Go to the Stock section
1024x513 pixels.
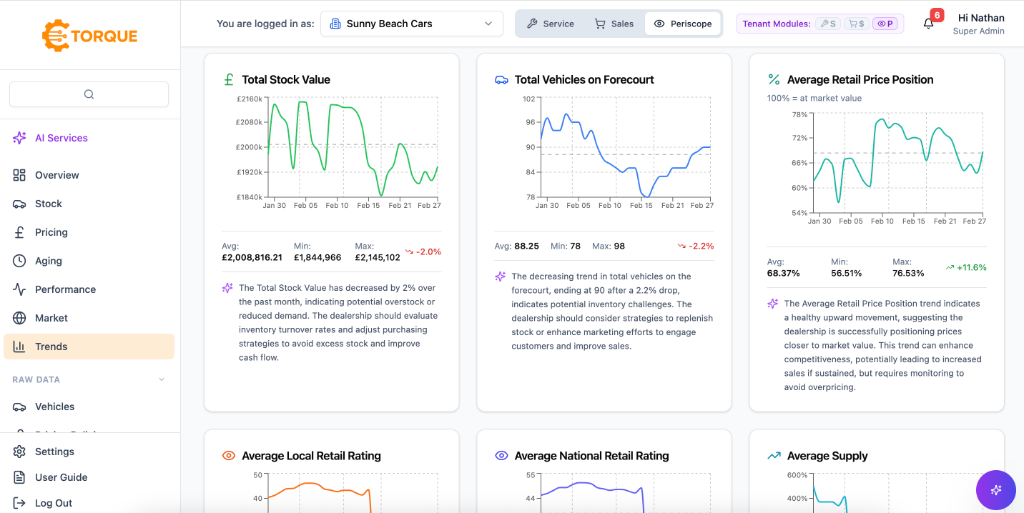89,204
